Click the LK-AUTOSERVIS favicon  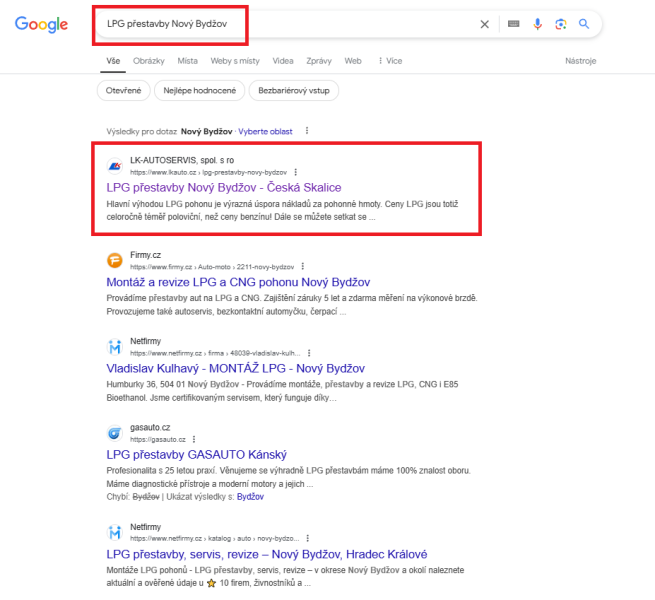pos(114,166)
